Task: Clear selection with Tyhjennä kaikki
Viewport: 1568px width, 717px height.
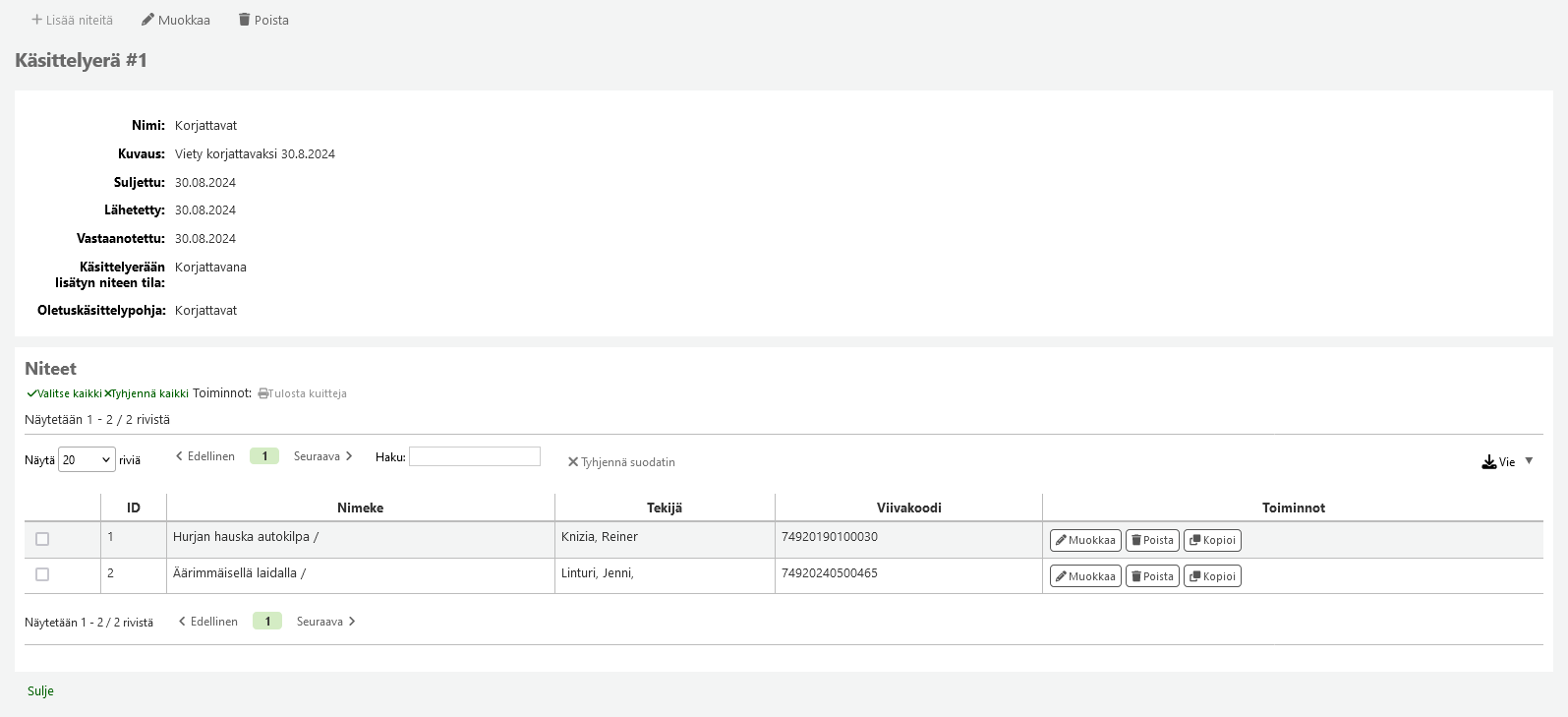Action: tap(146, 393)
